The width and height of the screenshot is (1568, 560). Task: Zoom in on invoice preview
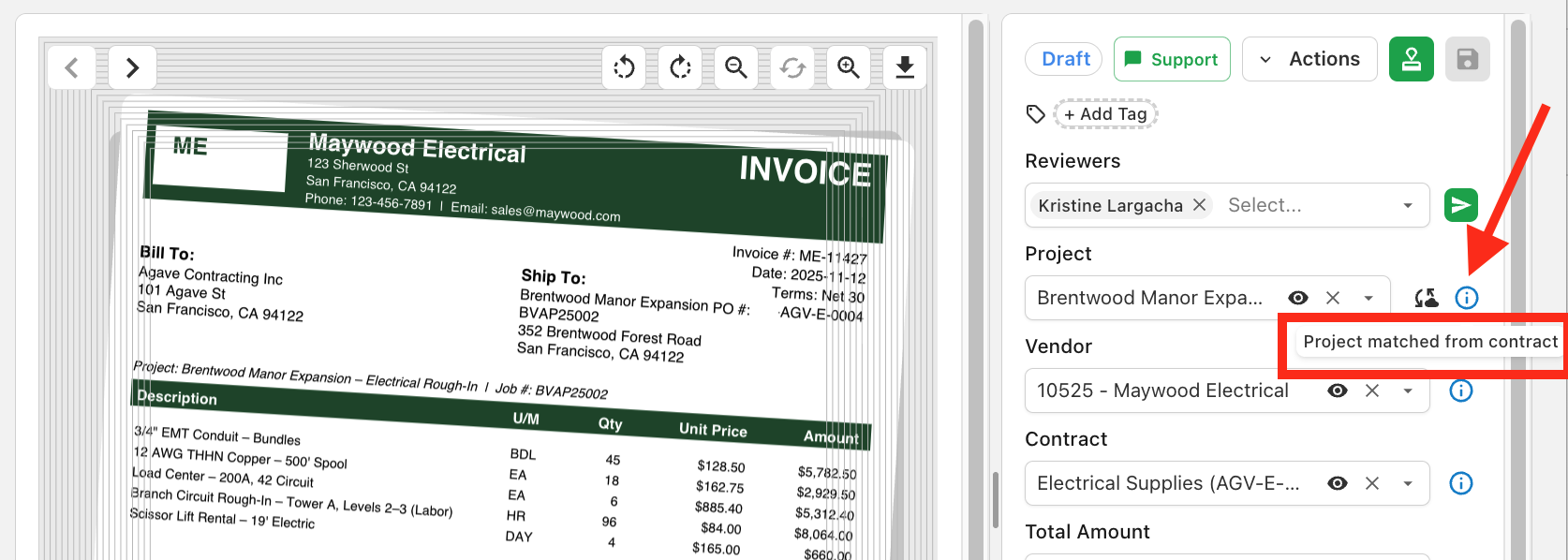click(849, 67)
